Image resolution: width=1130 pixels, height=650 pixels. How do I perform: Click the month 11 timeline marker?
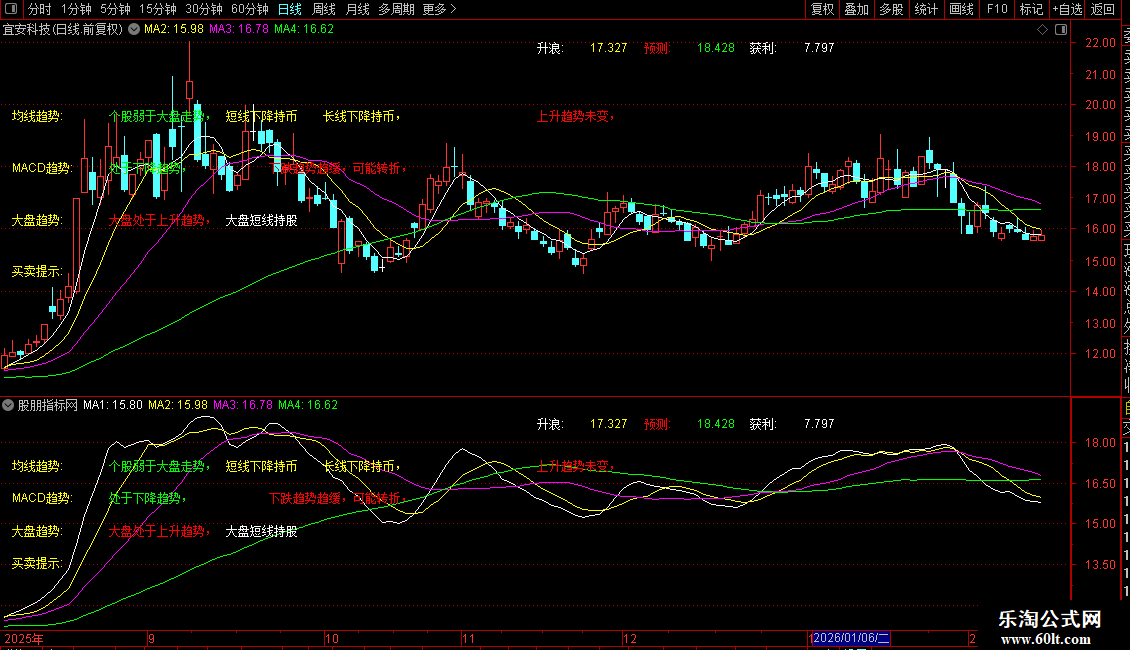(x=468, y=638)
